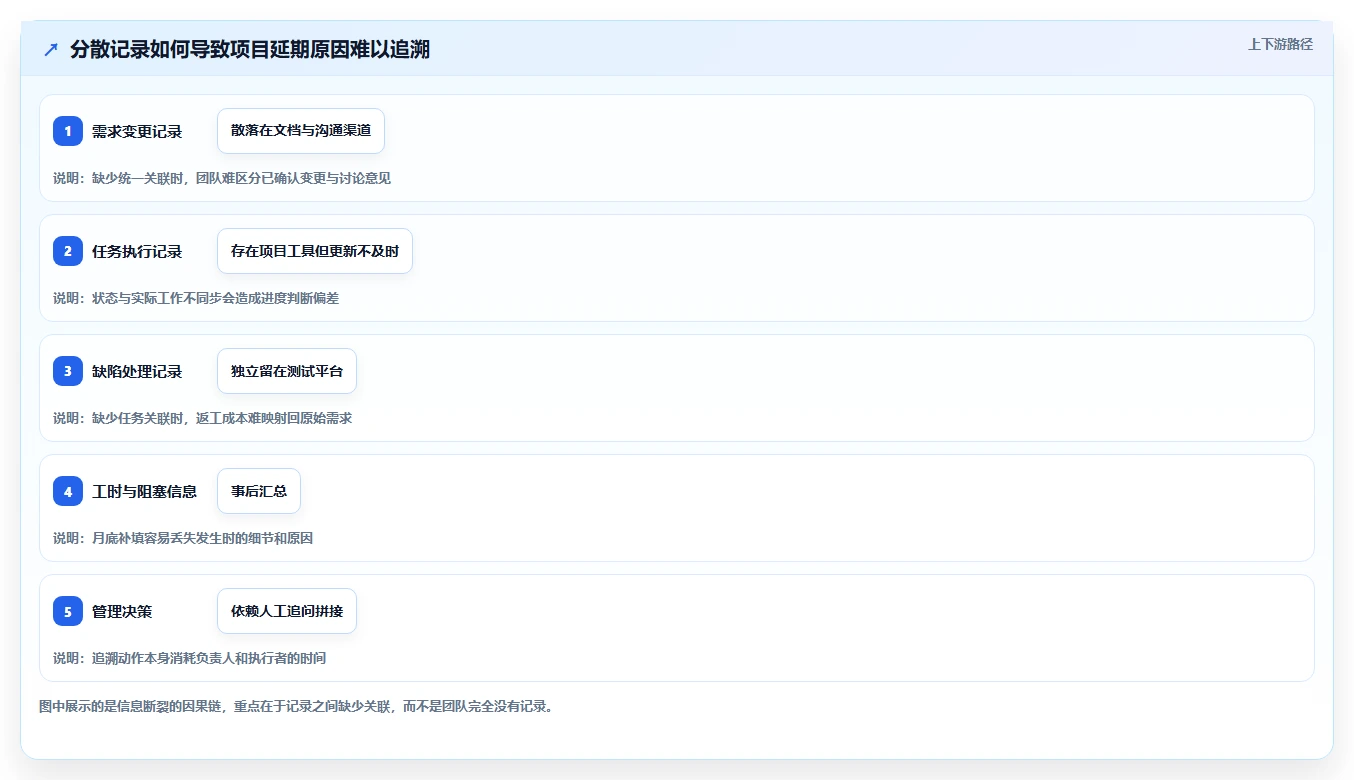Image resolution: width=1354 pixels, height=780 pixels.
Task: Click the 工时与阻塞信息 heading
Action: coord(144,491)
